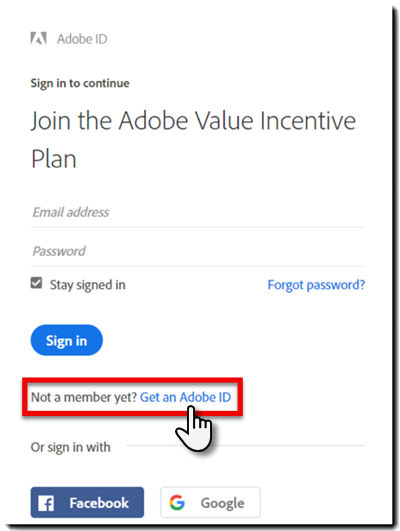This screenshot has width=400, height=531.
Task: Click the Google 'G' logo icon
Action: (177, 503)
